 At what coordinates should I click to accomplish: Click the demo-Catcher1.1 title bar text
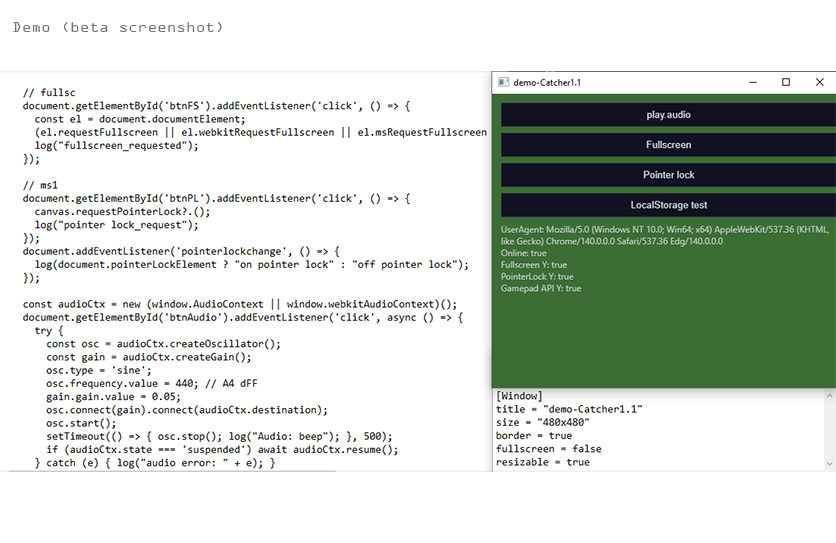[x=547, y=83]
